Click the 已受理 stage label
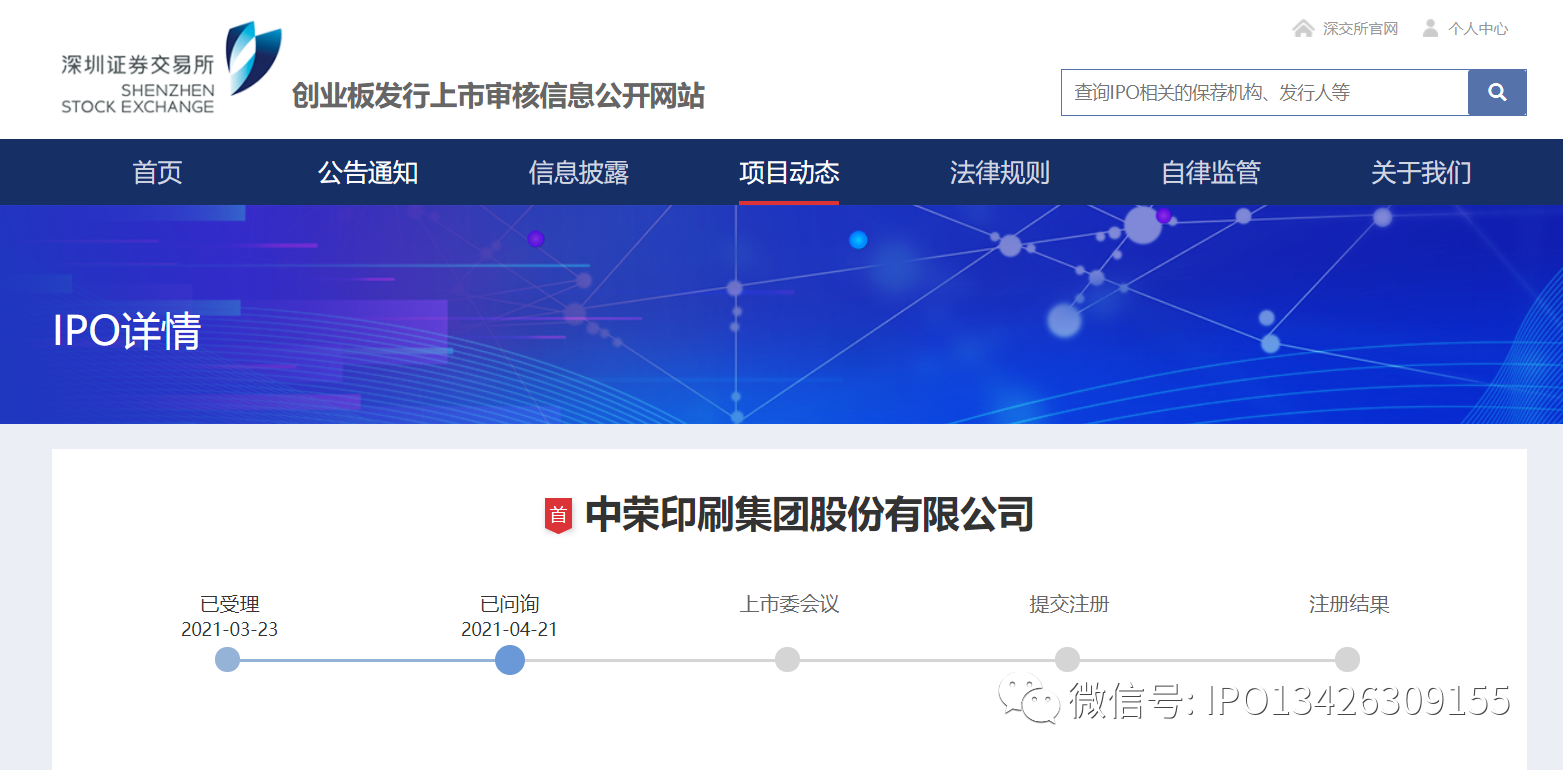This screenshot has height=770, width=1563. point(230,604)
